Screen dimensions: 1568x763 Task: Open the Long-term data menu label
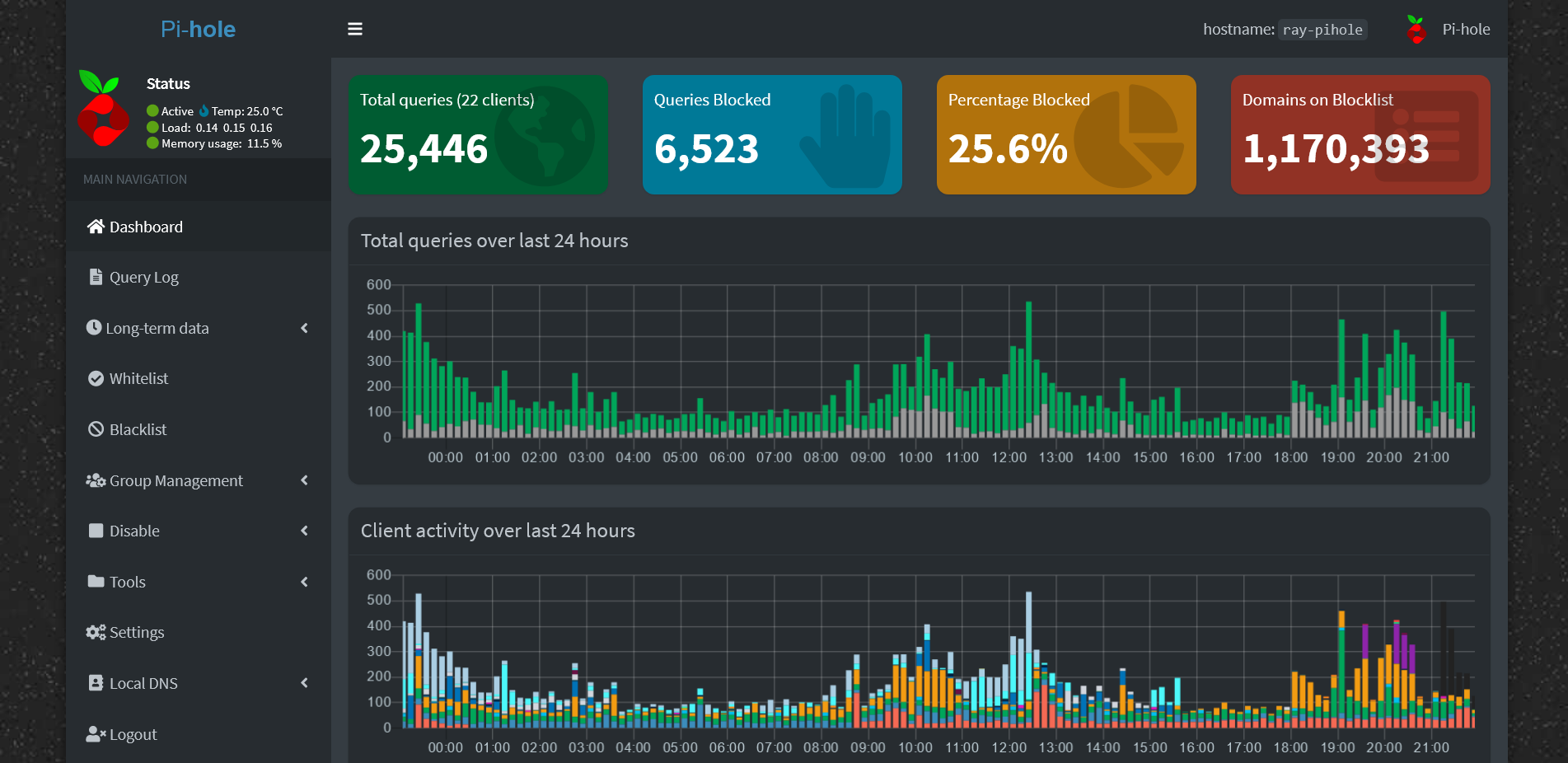157,328
